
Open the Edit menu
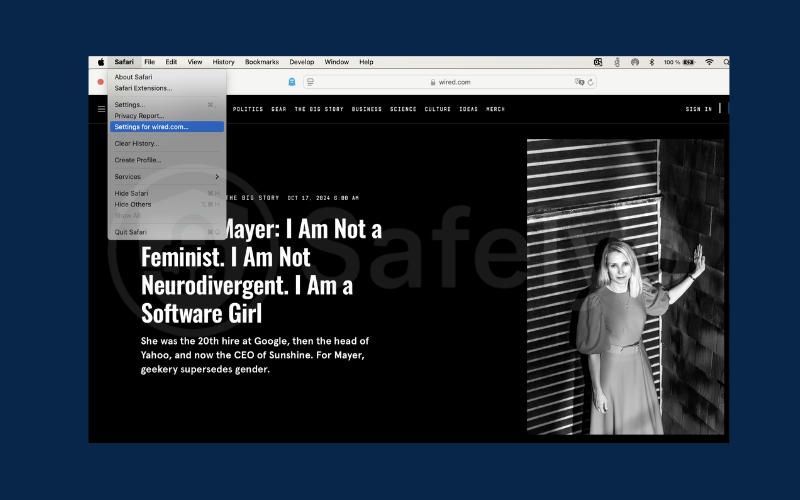pos(171,62)
